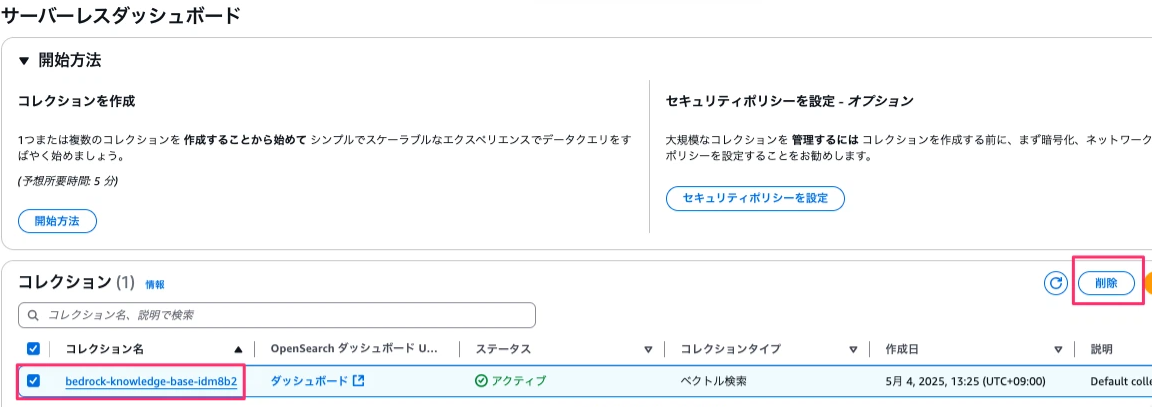Image resolution: width=1152 pixels, height=407 pixels.
Task: Click the 開始方法 button
Action: coord(57,220)
